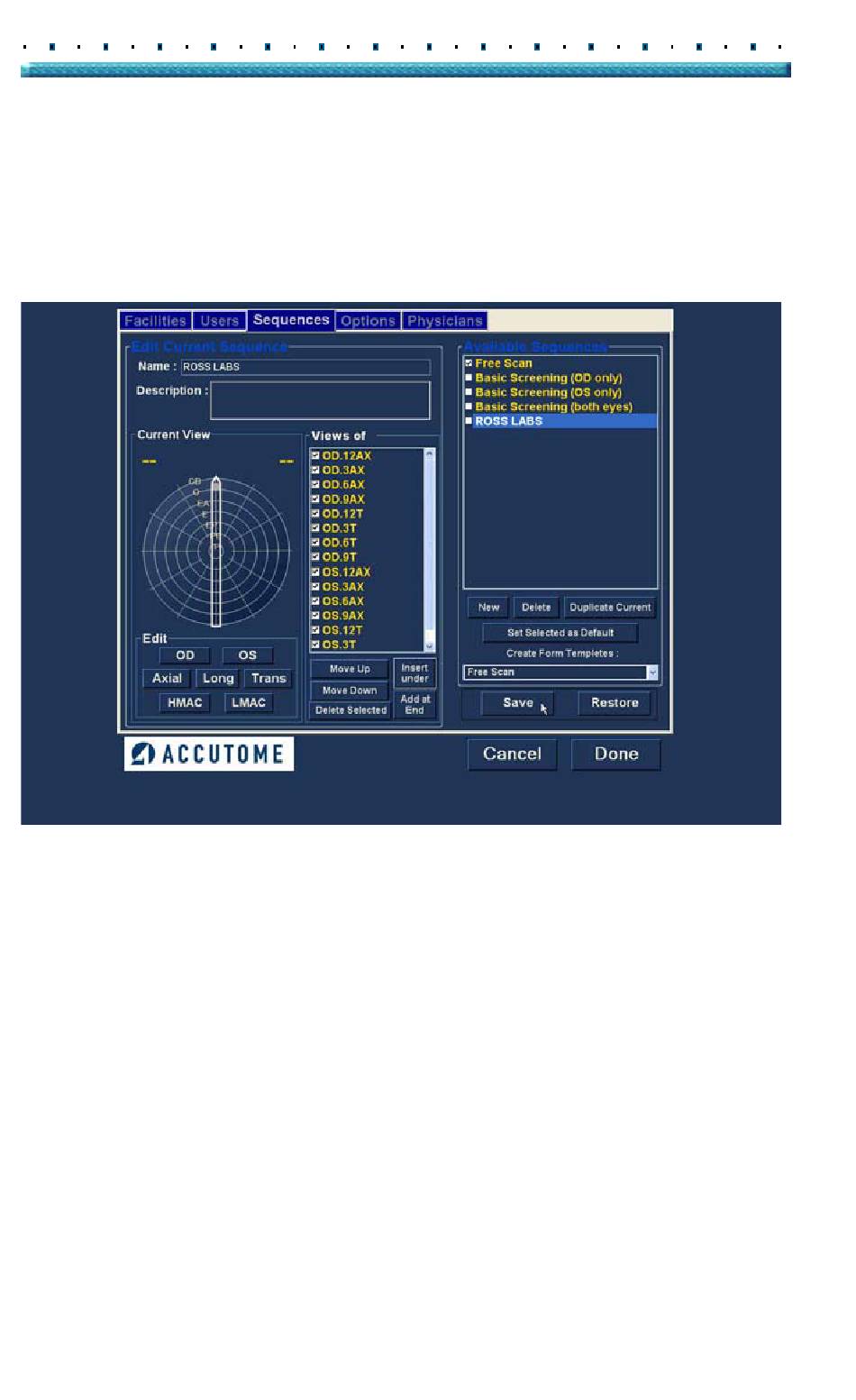
Task: Select the OD.3T view row
Action: [x=340, y=528]
